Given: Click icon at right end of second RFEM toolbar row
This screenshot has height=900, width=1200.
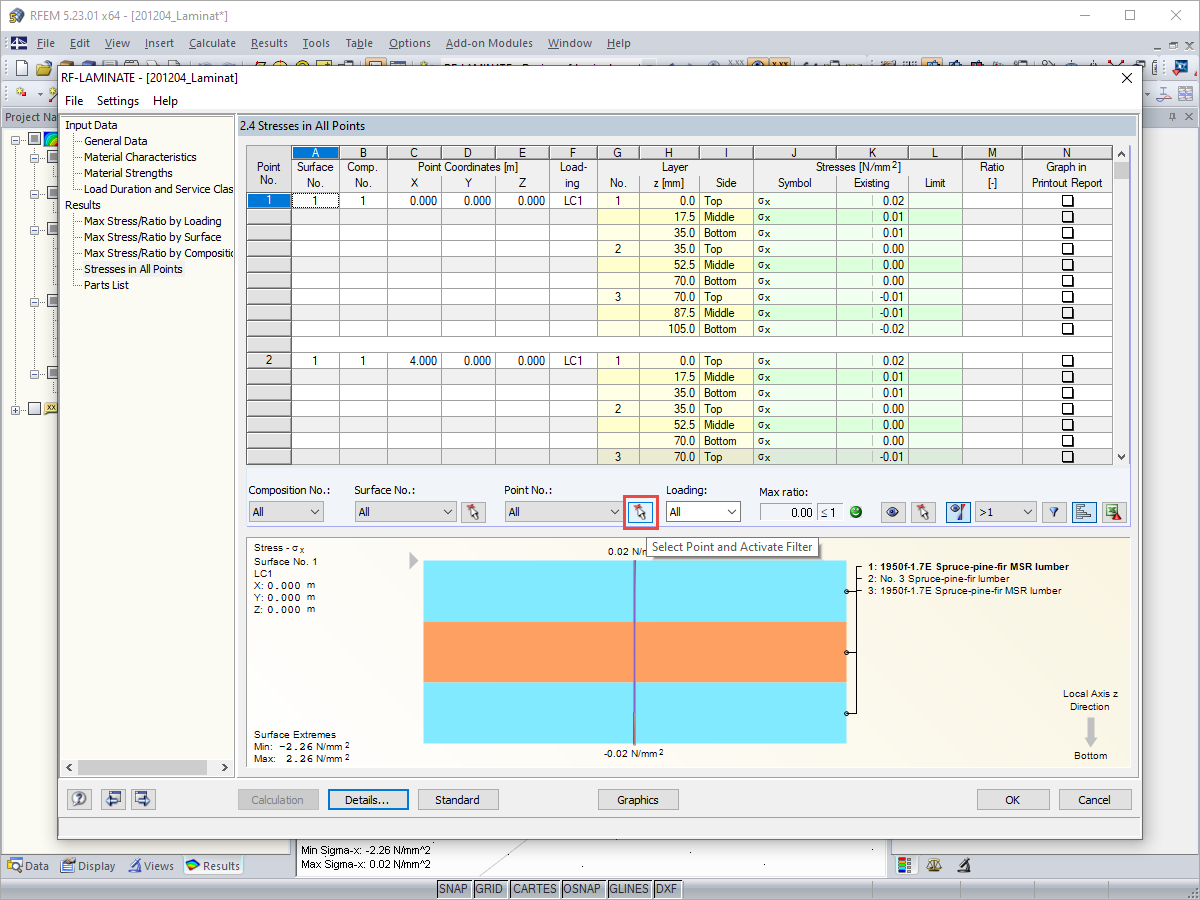Looking at the screenshot, I should [x=1186, y=93].
